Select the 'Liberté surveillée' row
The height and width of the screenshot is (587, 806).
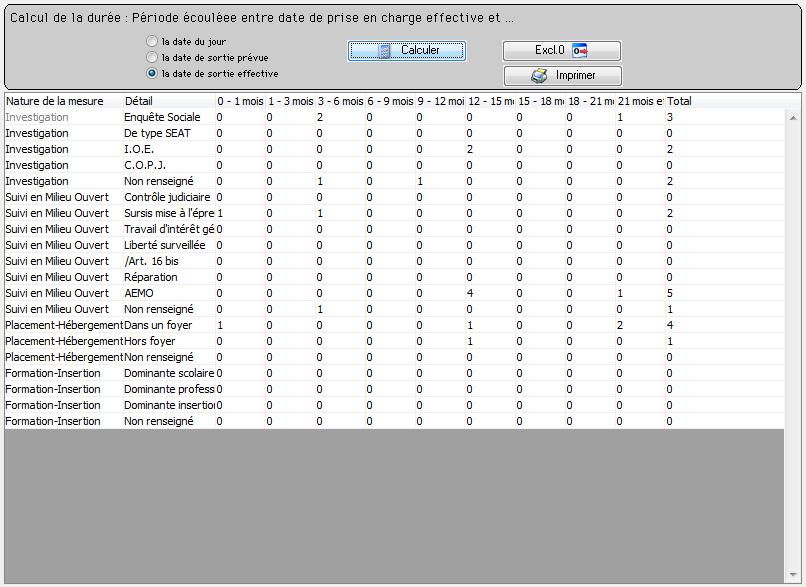(x=394, y=245)
